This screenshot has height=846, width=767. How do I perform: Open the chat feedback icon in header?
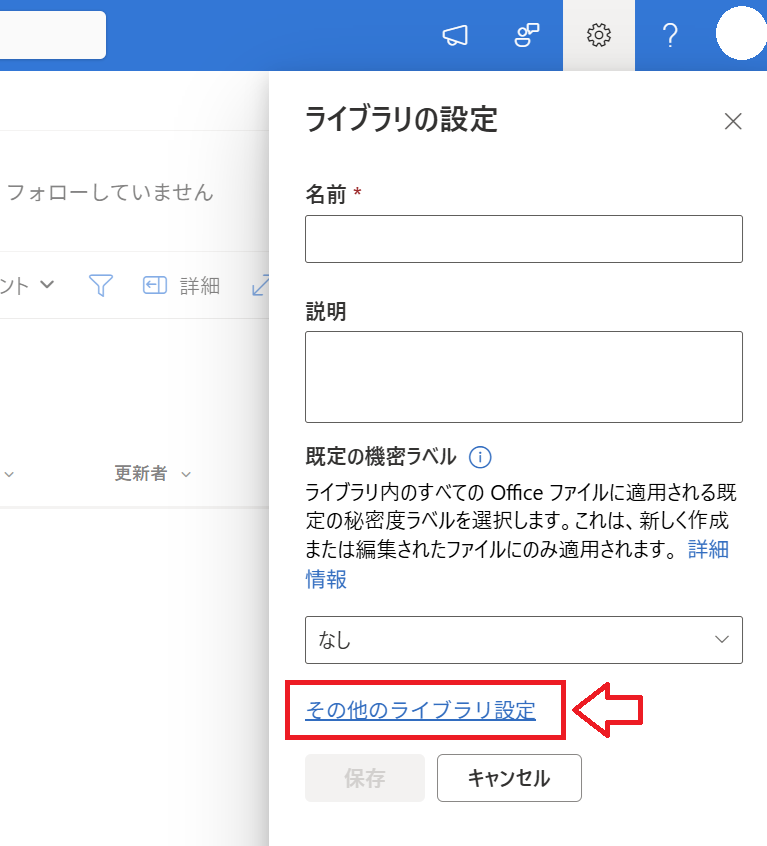click(x=527, y=36)
